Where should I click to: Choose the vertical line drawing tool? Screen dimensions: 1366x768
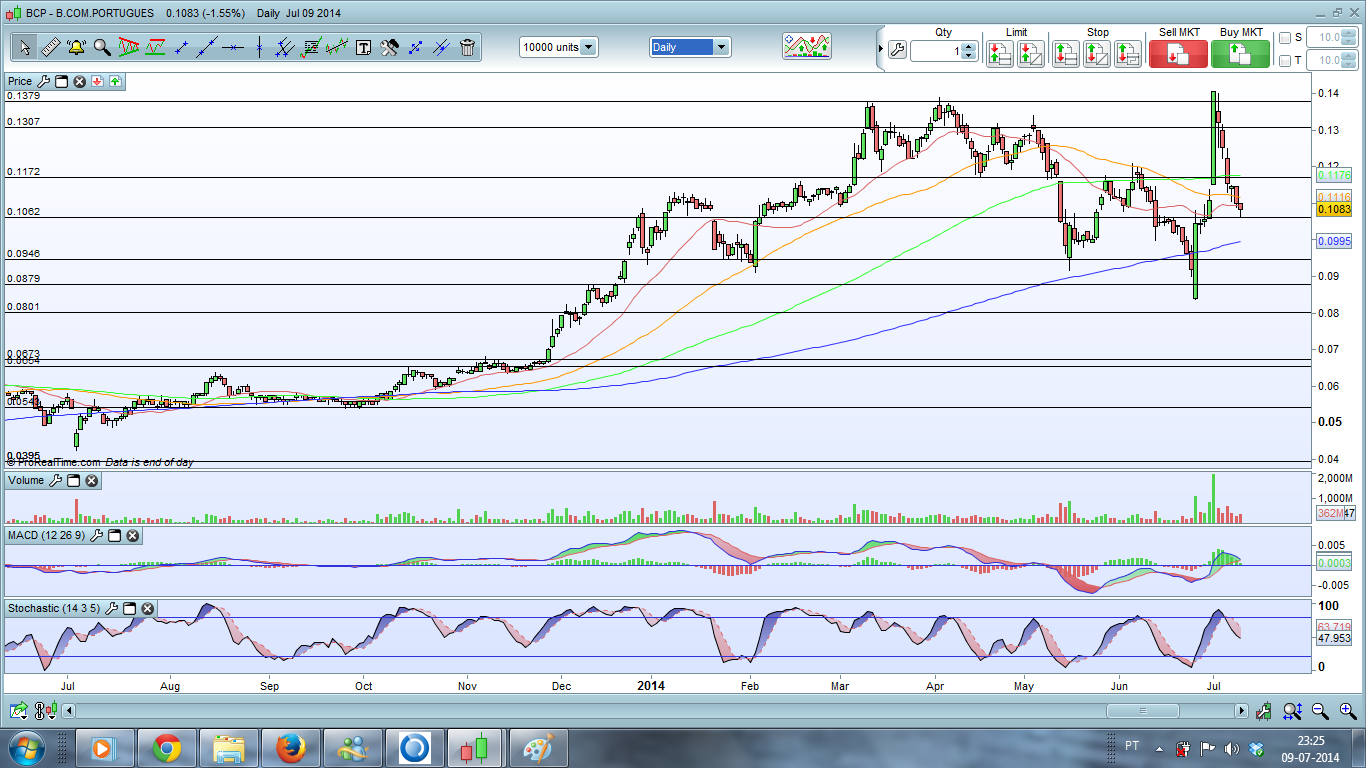point(259,47)
